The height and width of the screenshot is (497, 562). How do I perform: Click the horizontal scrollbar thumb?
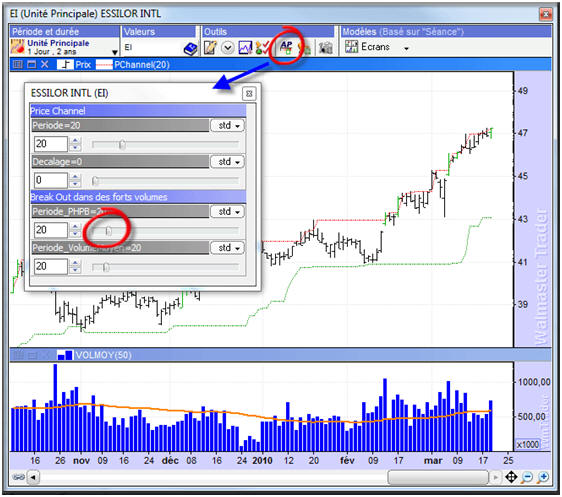point(438,477)
